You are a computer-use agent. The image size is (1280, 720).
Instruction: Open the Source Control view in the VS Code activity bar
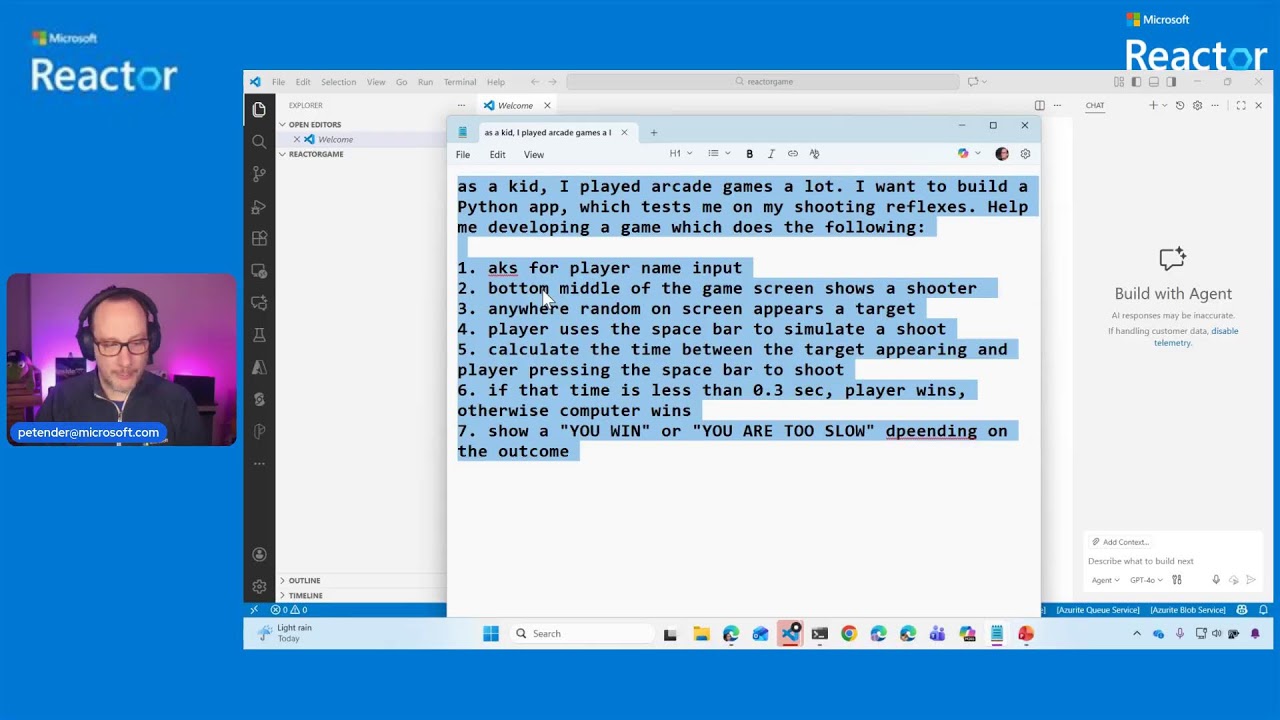pos(259,174)
